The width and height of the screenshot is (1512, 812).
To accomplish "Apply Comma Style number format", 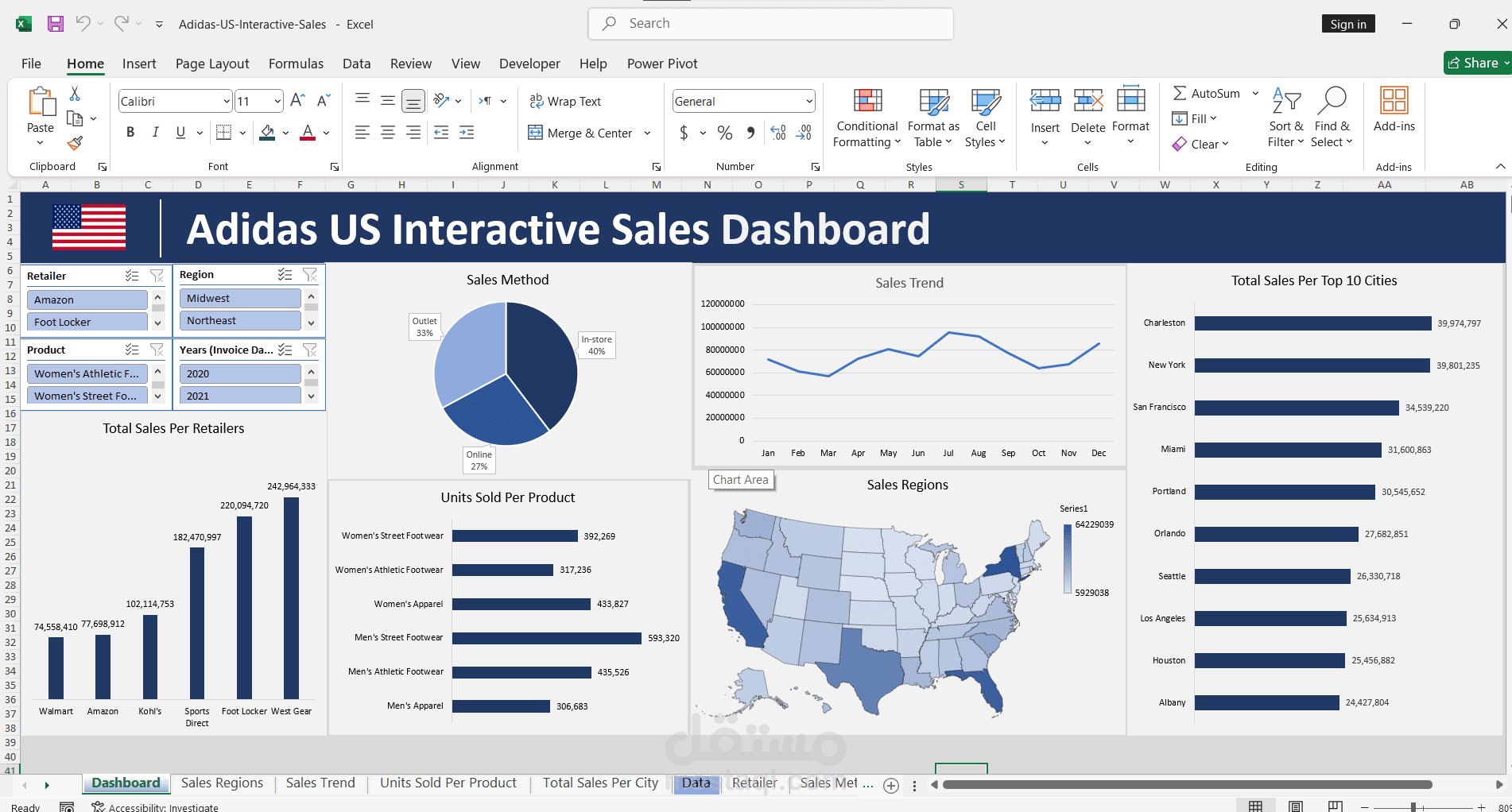I will pyautogui.click(x=750, y=133).
